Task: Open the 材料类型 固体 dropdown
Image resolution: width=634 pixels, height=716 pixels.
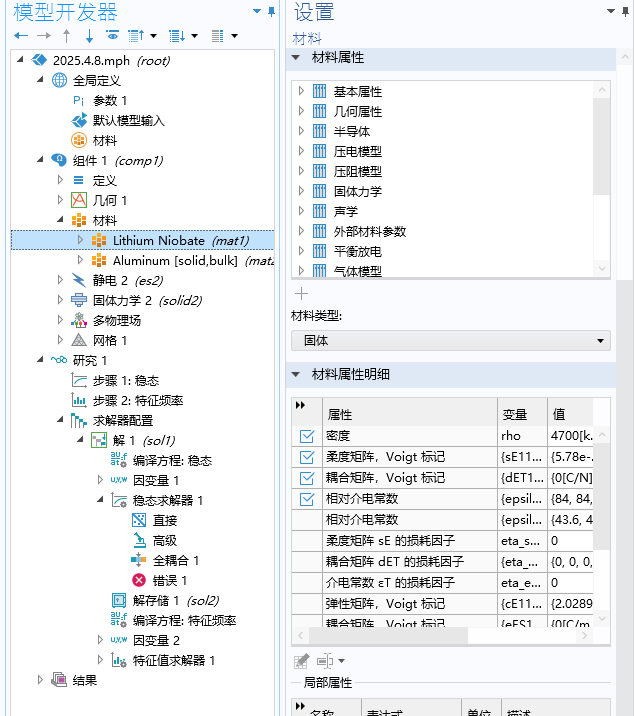Action: (451, 341)
